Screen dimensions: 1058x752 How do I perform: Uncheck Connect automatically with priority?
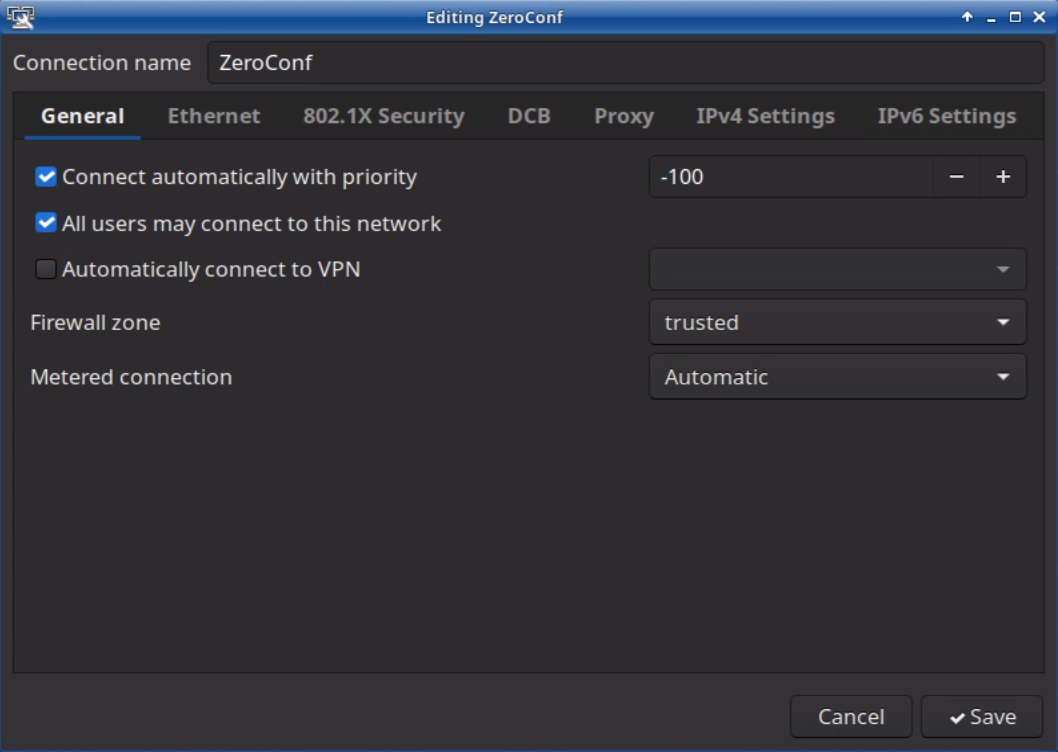[46, 177]
